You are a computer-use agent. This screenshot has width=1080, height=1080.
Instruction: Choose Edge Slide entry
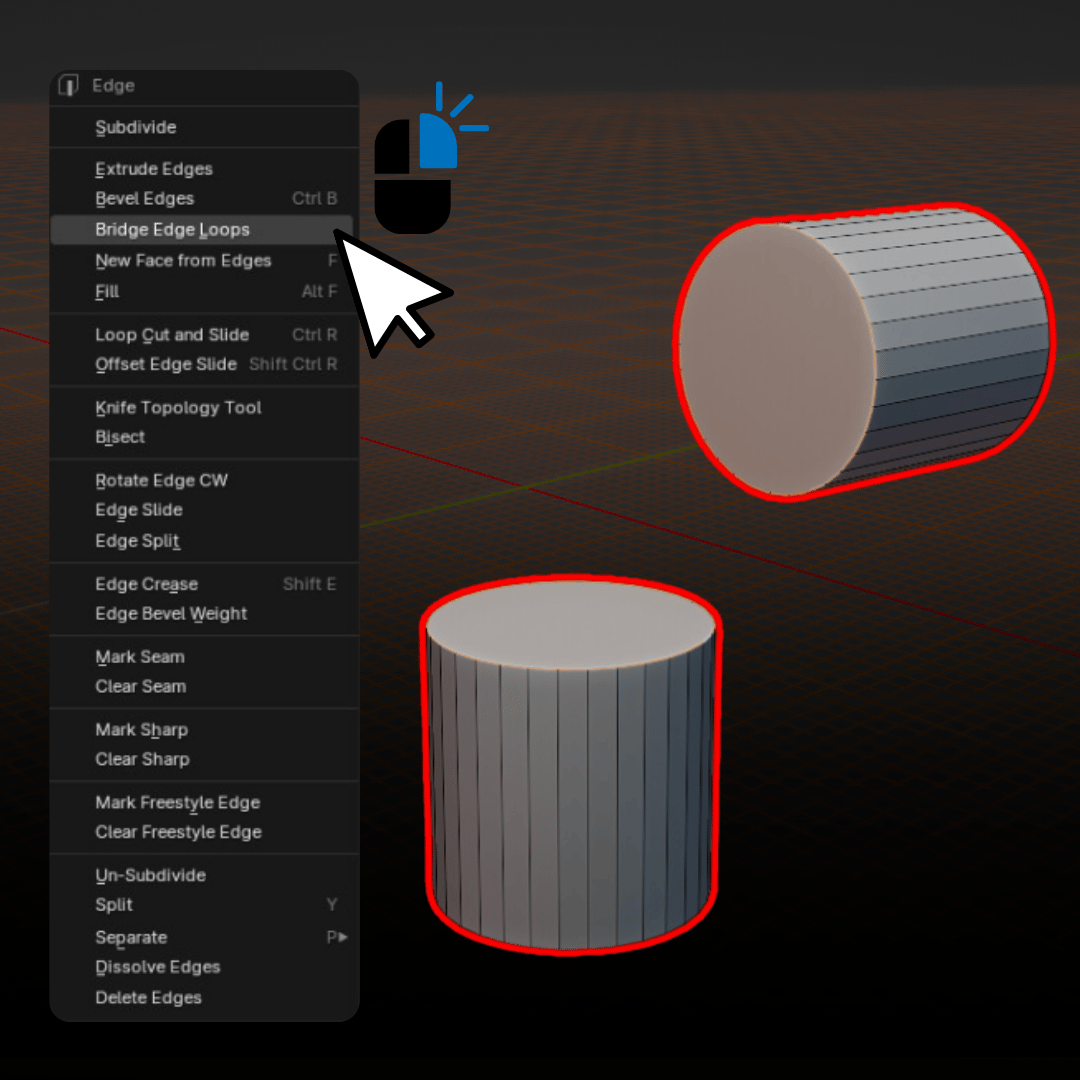pos(205,510)
